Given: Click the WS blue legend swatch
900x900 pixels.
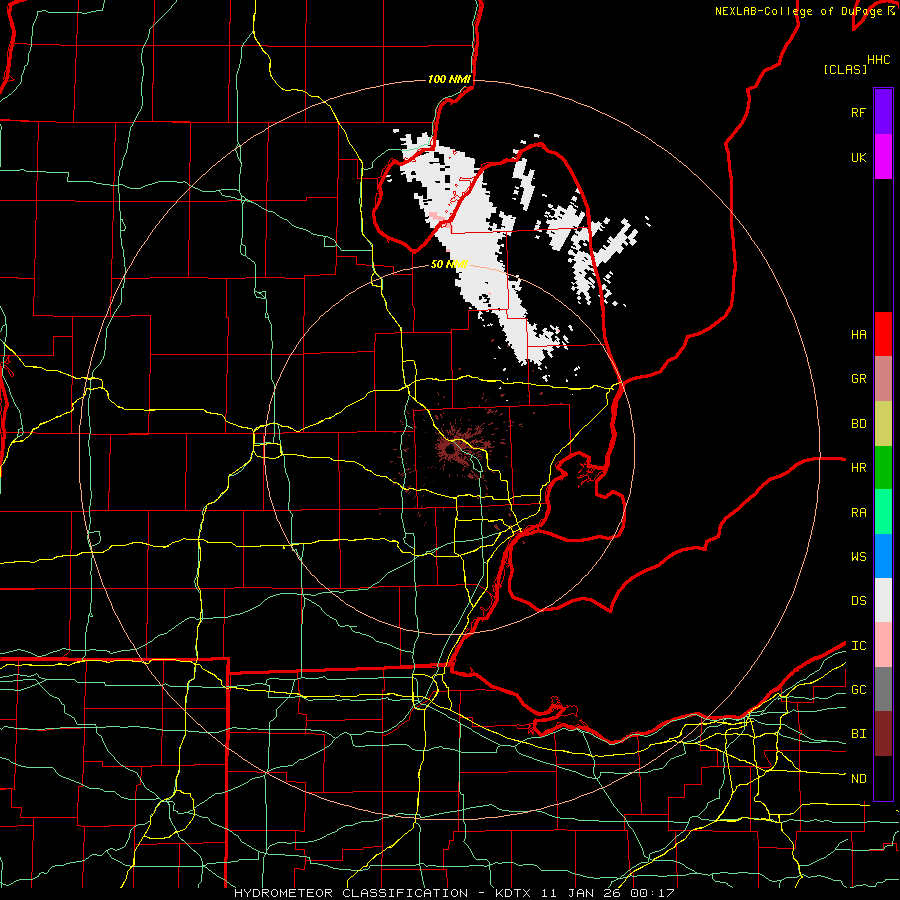Looking at the screenshot, I should (x=883, y=556).
